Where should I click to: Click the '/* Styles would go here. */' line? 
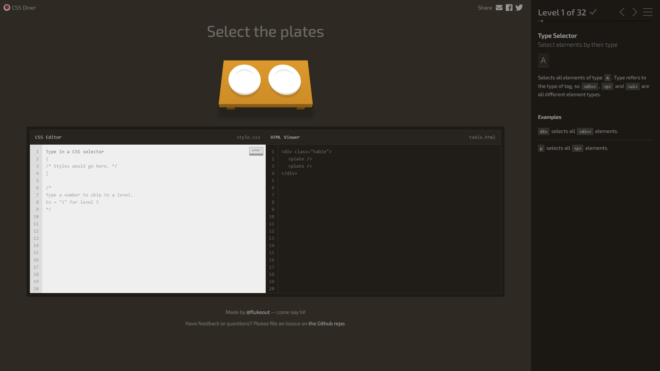pos(81,166)
